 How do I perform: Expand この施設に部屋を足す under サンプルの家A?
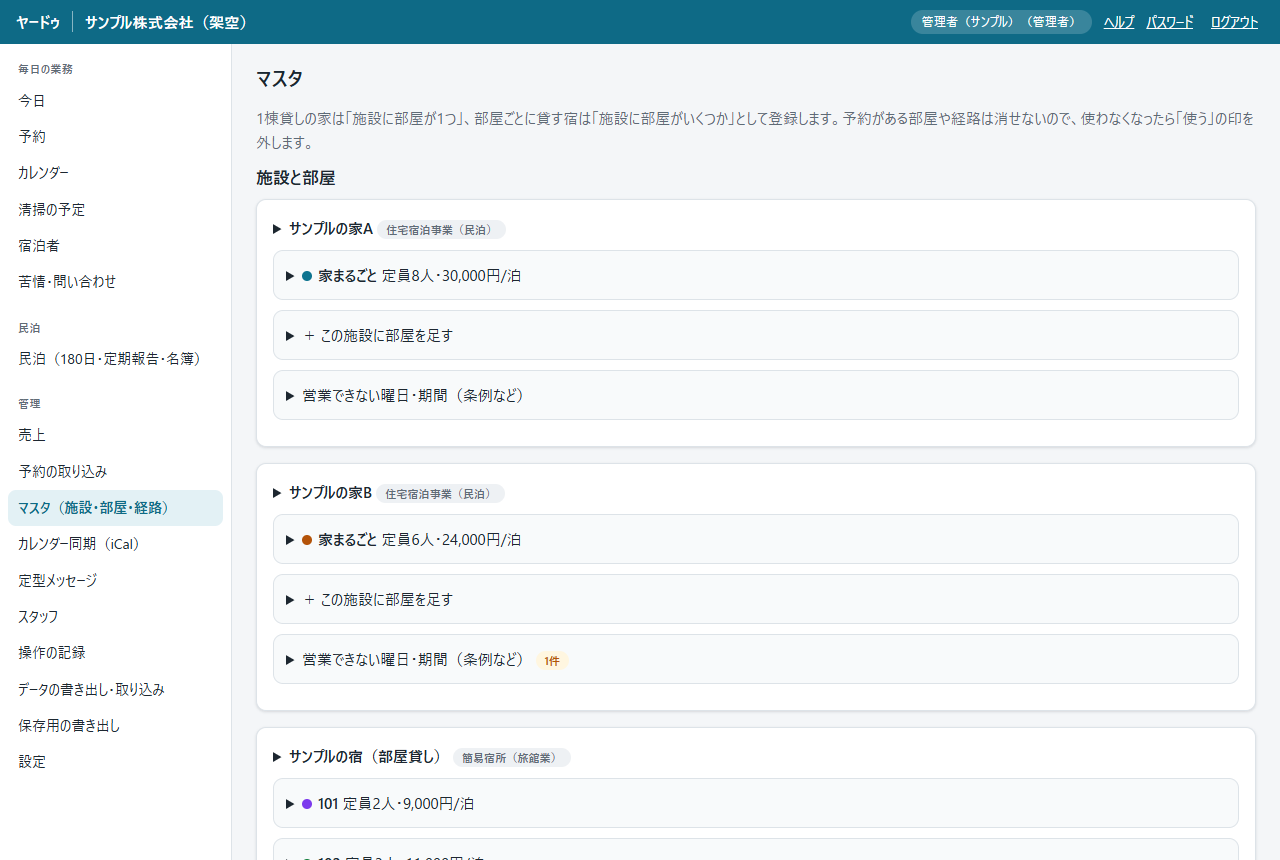(756, 335)
